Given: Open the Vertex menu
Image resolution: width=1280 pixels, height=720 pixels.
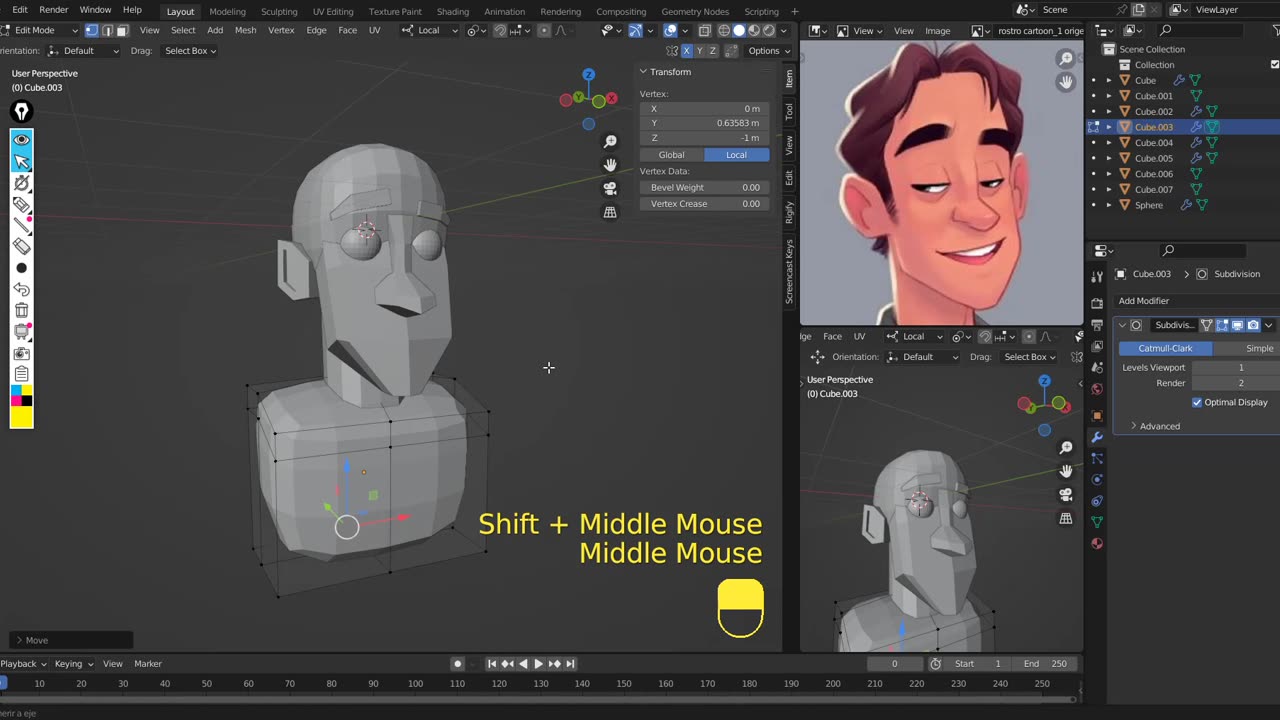Looking at the screenshot, I should coord(281,30).
